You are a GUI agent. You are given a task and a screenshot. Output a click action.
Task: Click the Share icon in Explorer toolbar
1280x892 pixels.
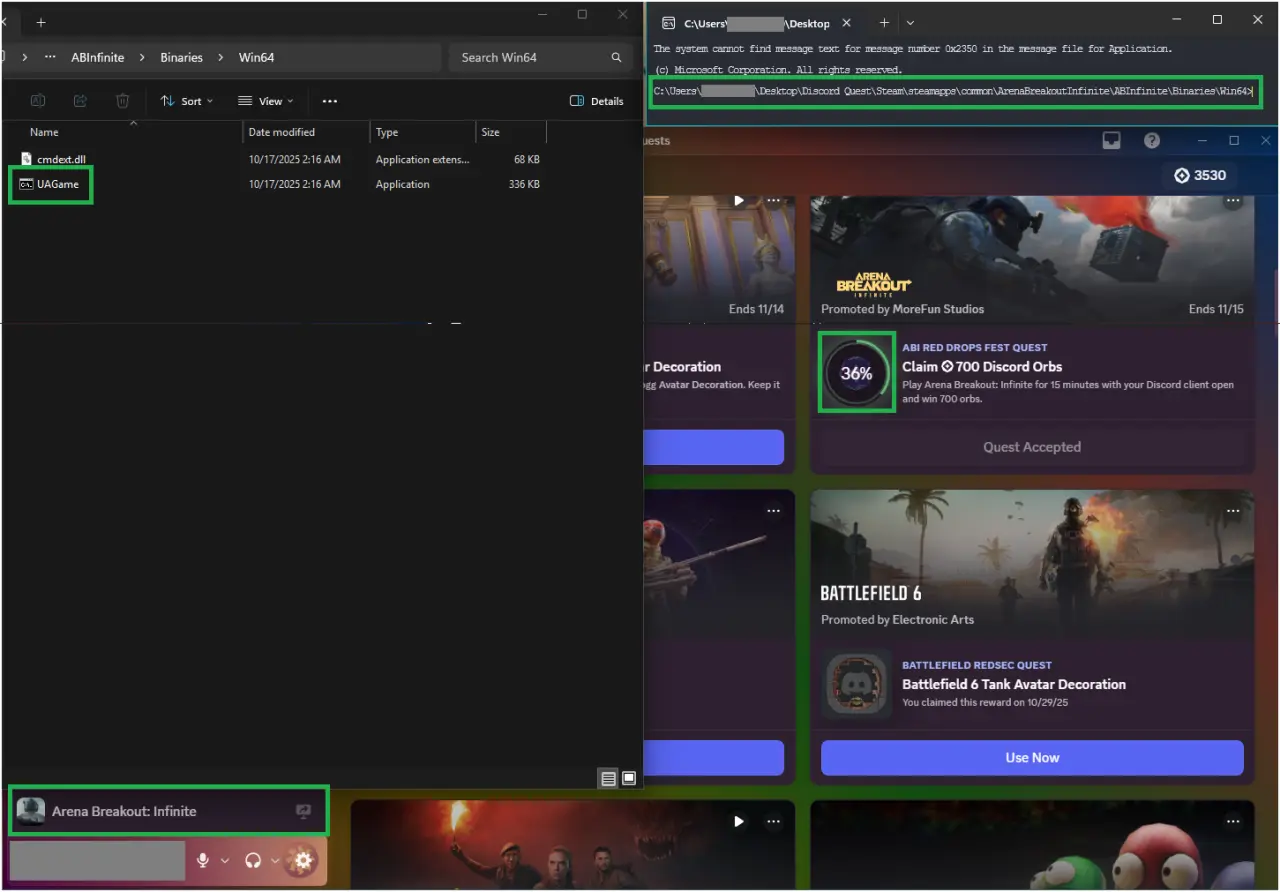pos(80,101)
